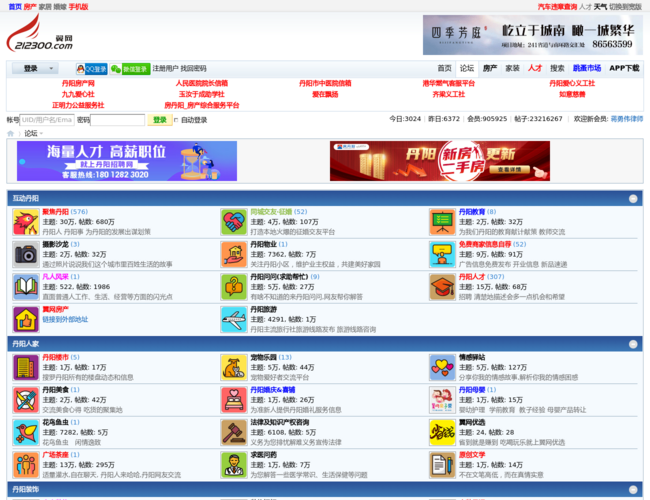Image resolution: width=650 pixels, height=500 pixels.
Task: Collapse the 丹阳装饰 section
Action: coord(633,490)
